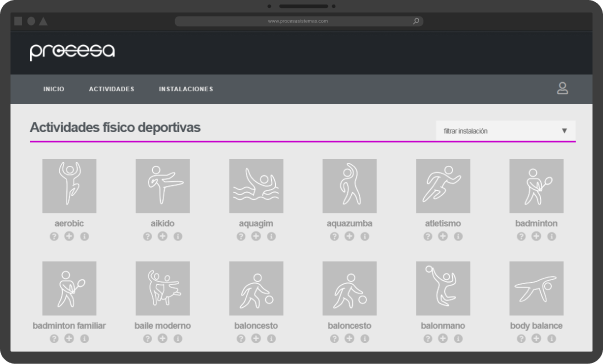Click the question mark icon under aikido
This screenshot has height=364, width=603.
coord(147,236)
